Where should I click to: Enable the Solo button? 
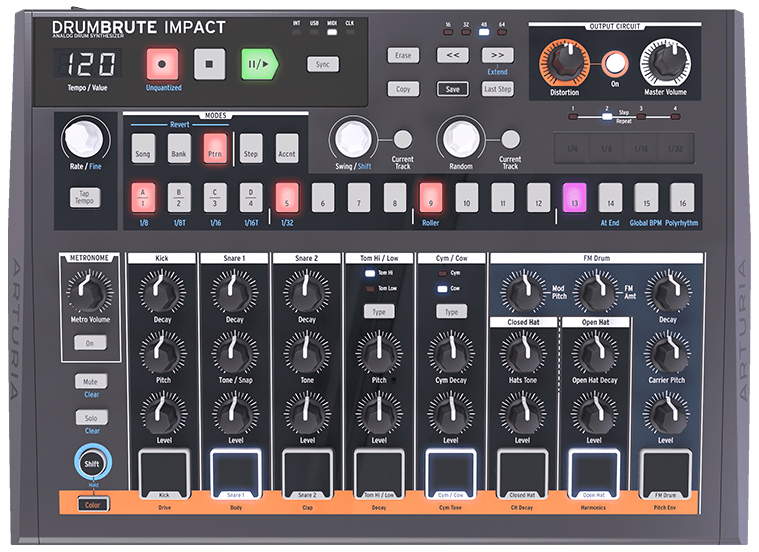90,418
